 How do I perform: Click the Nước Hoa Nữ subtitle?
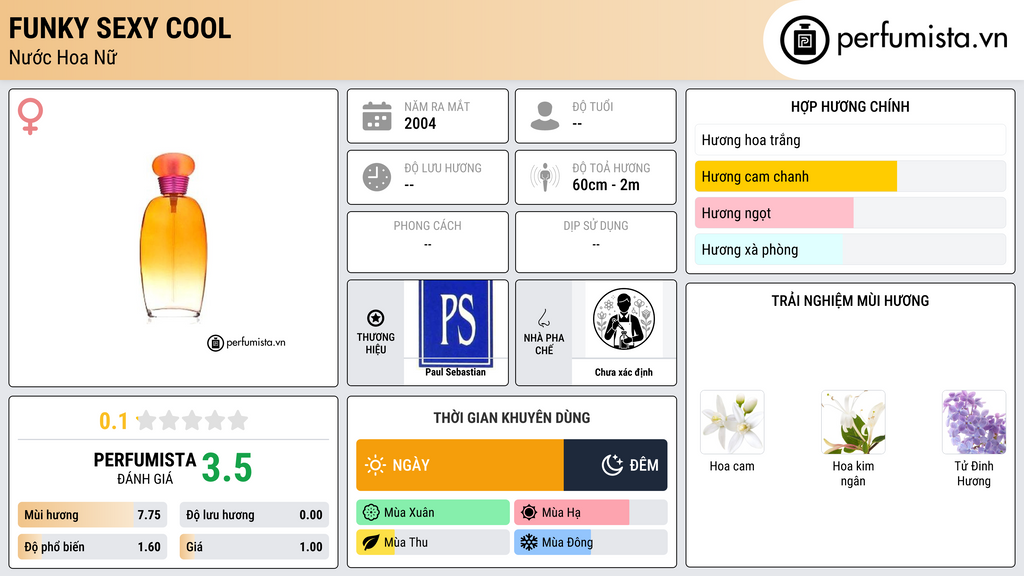(63, 57)
